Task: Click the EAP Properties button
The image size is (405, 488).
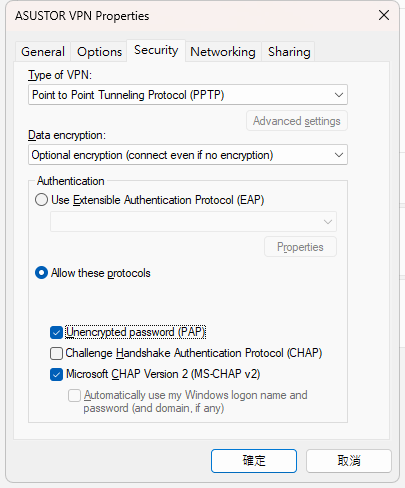Action: coord(300,247)
